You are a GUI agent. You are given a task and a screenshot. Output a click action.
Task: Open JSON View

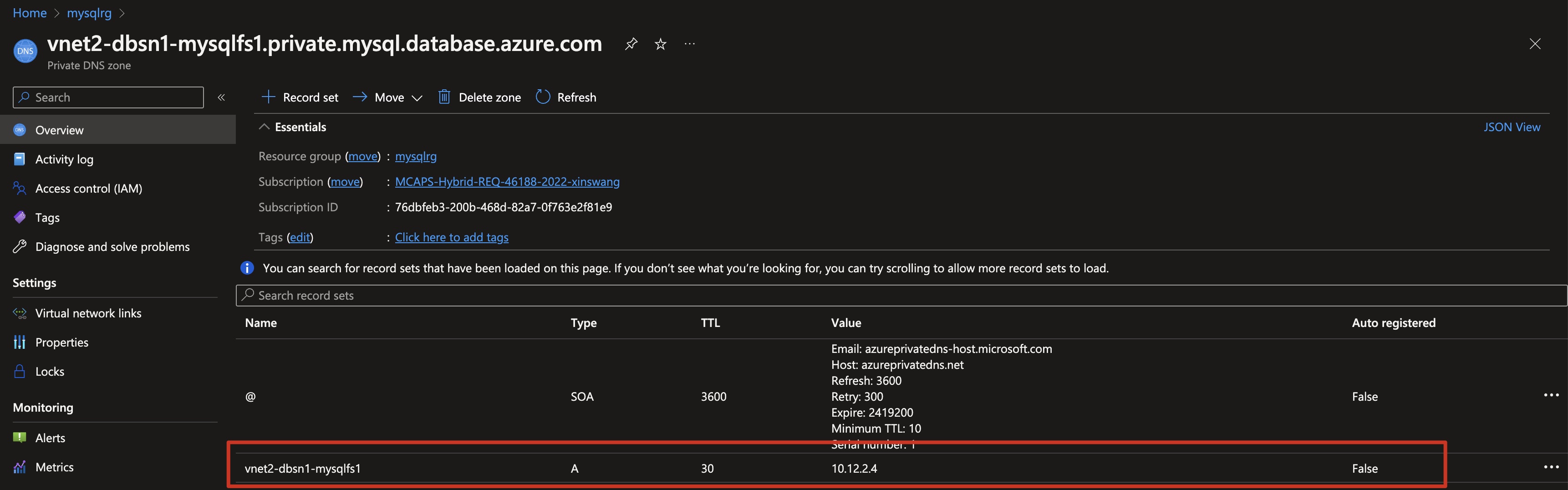(1512, 127)
